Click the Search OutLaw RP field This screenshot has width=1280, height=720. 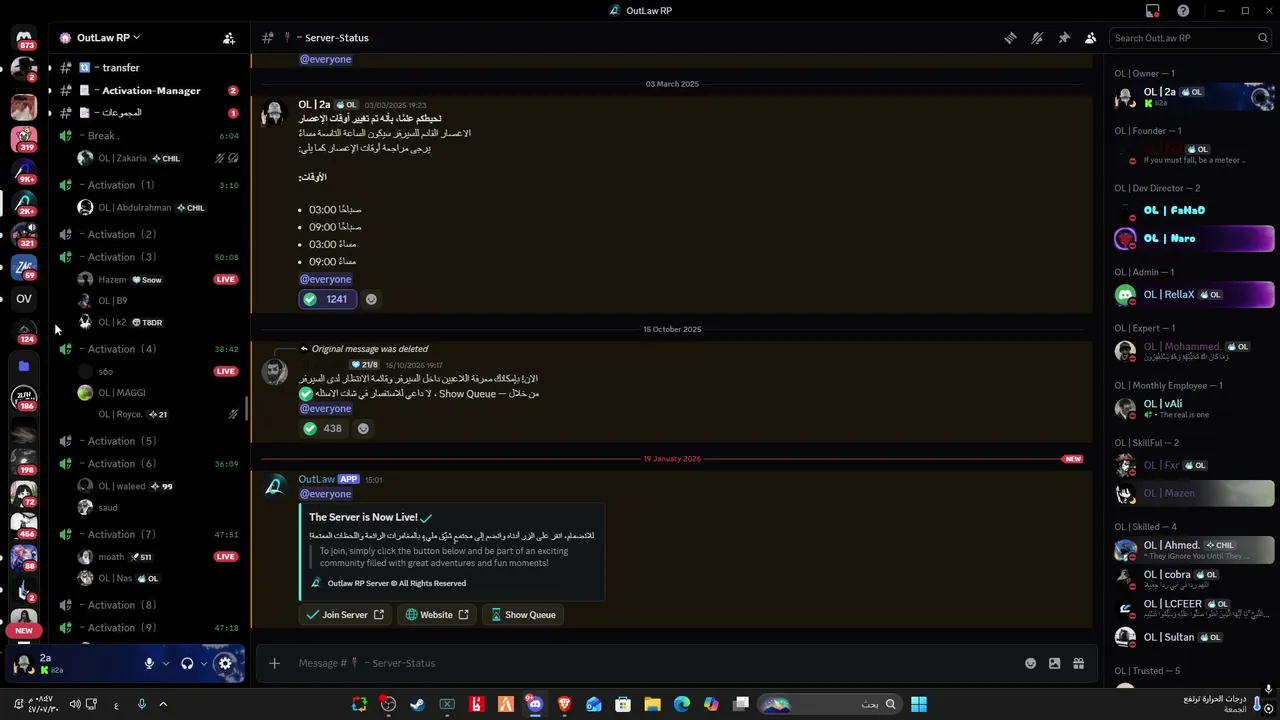click(x=1190, y=38)
